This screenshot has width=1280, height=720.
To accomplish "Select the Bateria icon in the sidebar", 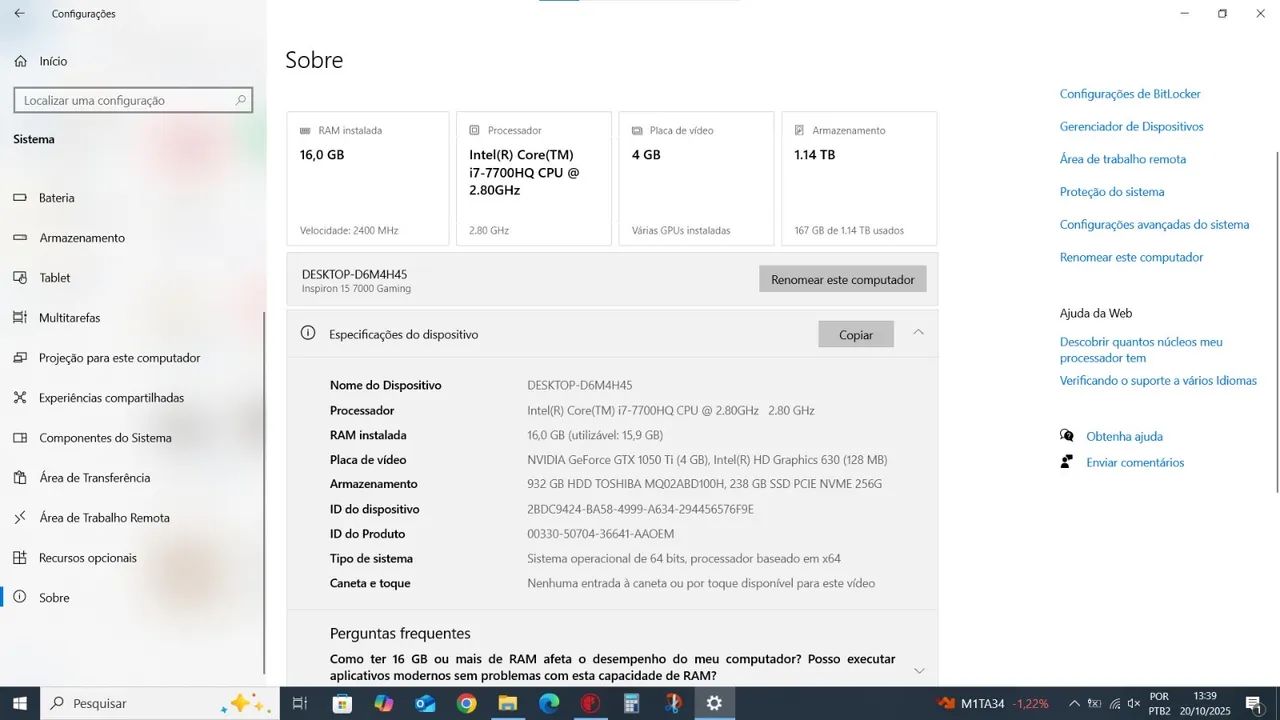I will pos(20,198).
